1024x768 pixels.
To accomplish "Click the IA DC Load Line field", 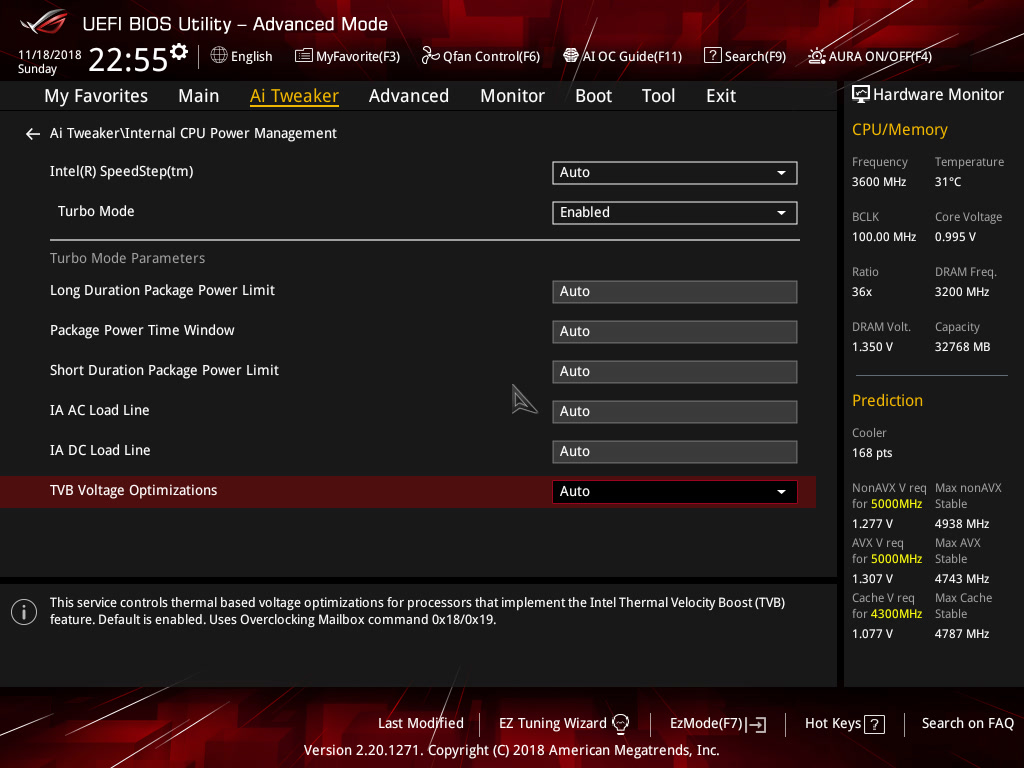I will pos(675,452).
